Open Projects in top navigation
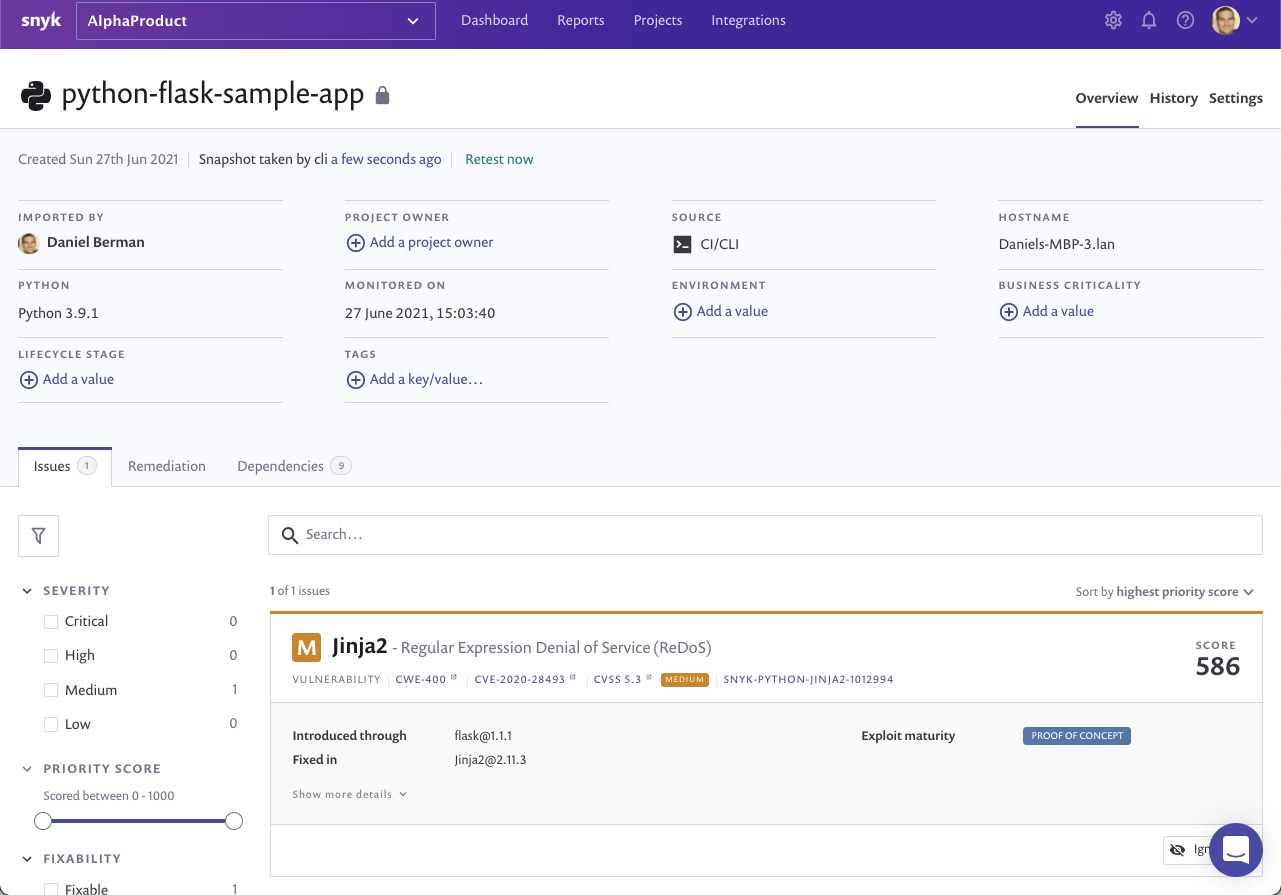 [658, 20]
